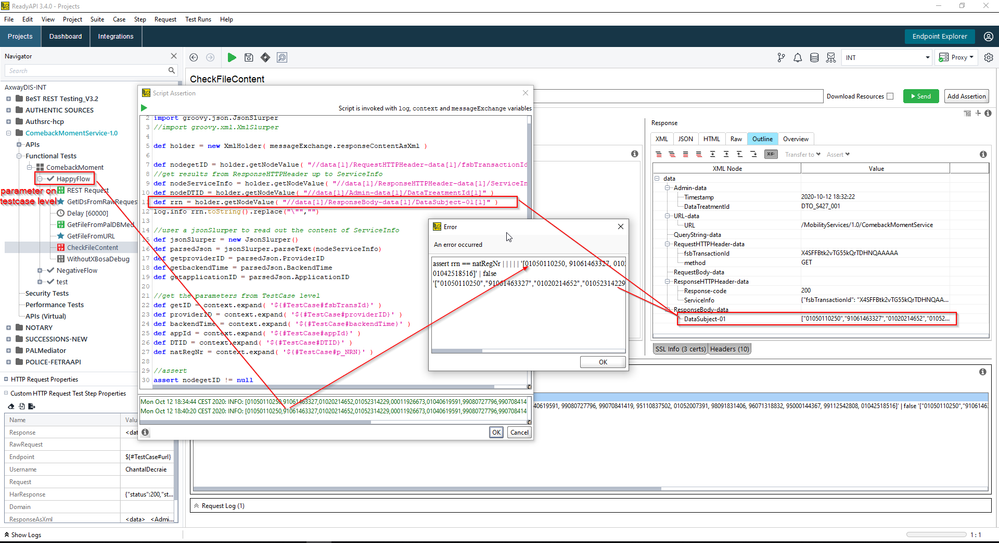
Task: Expand the BeST REST Testing_V3.2 project node
Action: coord(9,99)
